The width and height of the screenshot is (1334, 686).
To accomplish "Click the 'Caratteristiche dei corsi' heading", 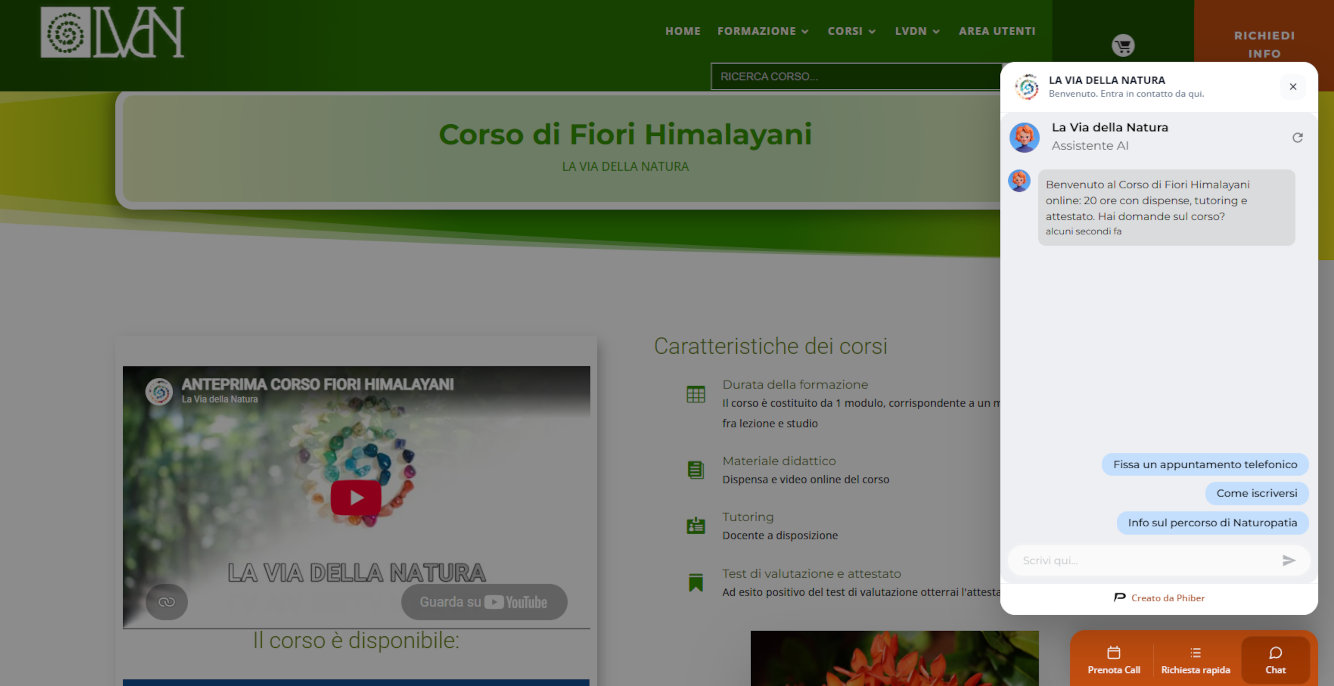I will [x=771, y=346].
